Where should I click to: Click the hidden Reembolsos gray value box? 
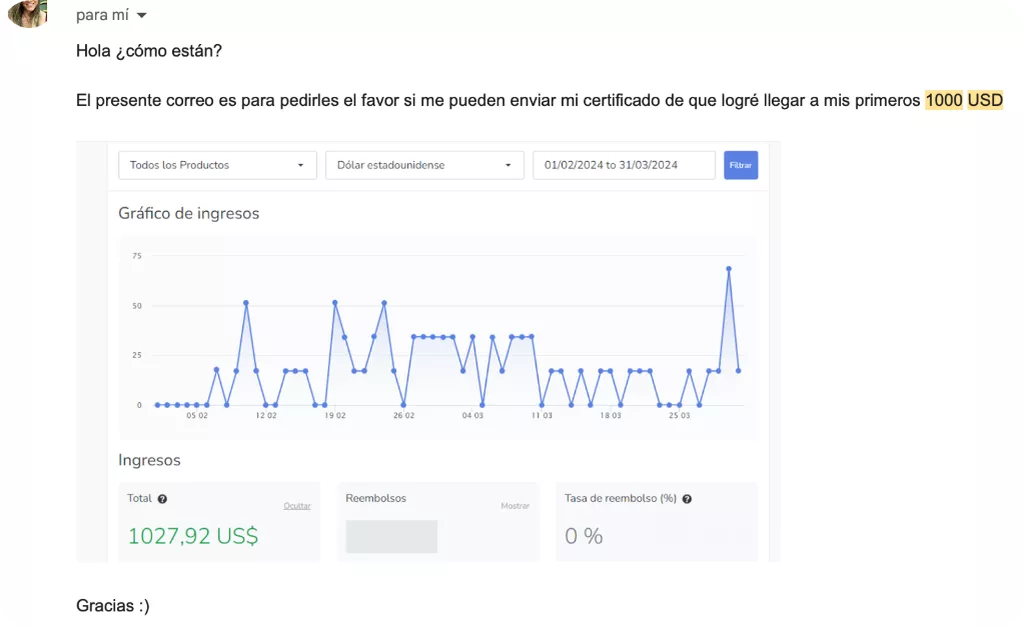(391, 536)
